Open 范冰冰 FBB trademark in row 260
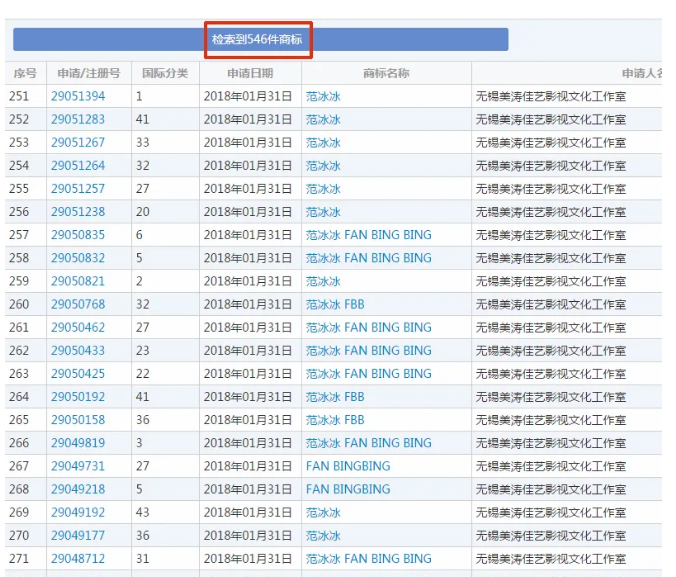Screen dimensions: 676x577 [x=335, y=305]
